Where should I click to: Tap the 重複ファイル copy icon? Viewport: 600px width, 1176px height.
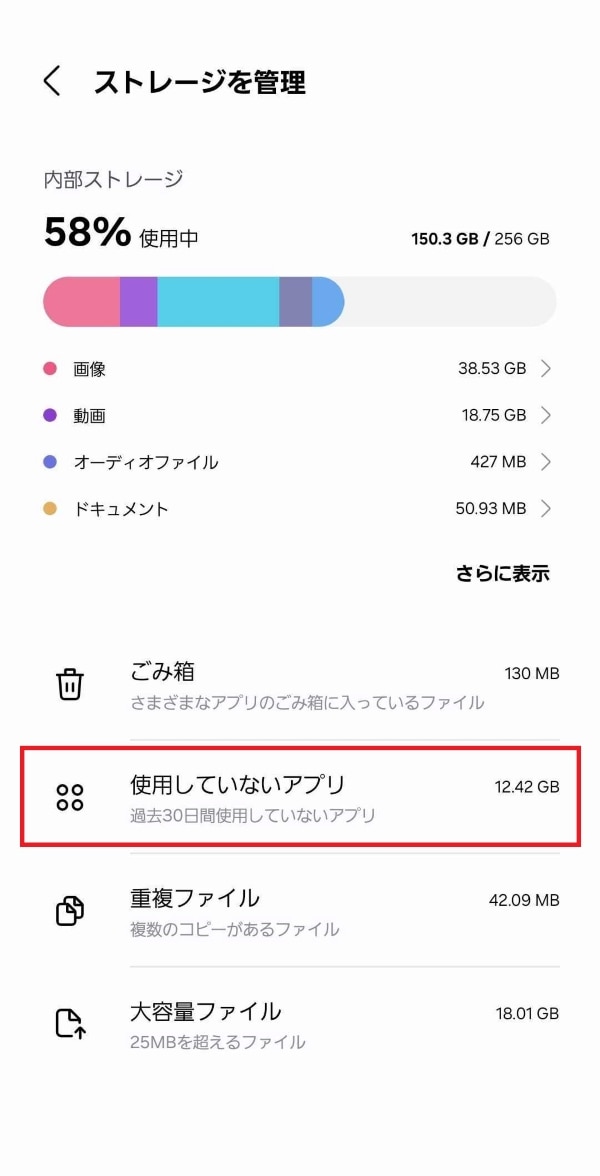pos(70,911)
